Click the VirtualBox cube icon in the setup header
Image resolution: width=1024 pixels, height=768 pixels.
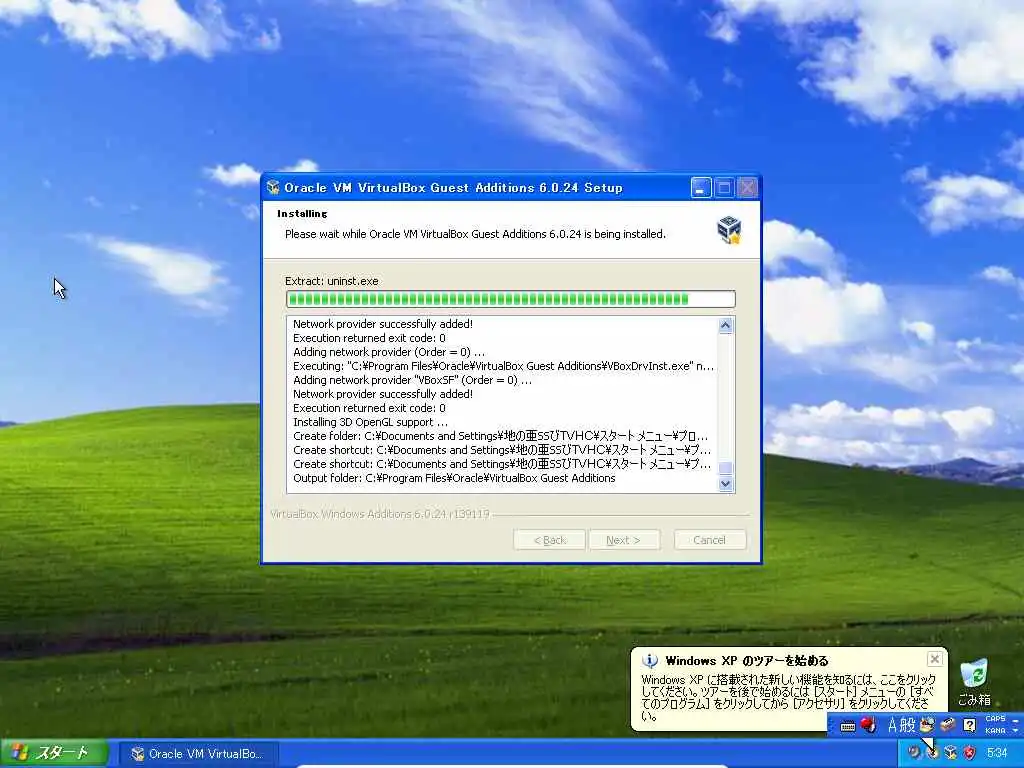(x=729, y=230)
